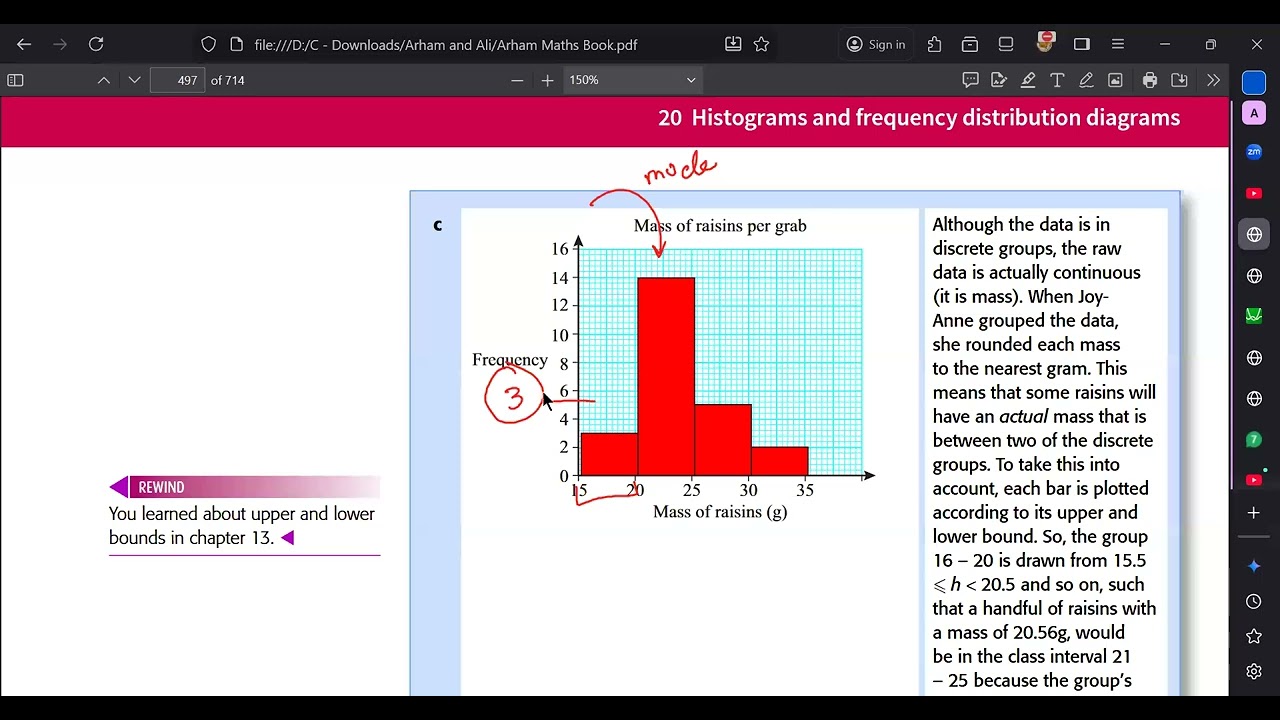Click the page number field showing 497
This screenshot has height=720, width=1280.
(177, 80)
